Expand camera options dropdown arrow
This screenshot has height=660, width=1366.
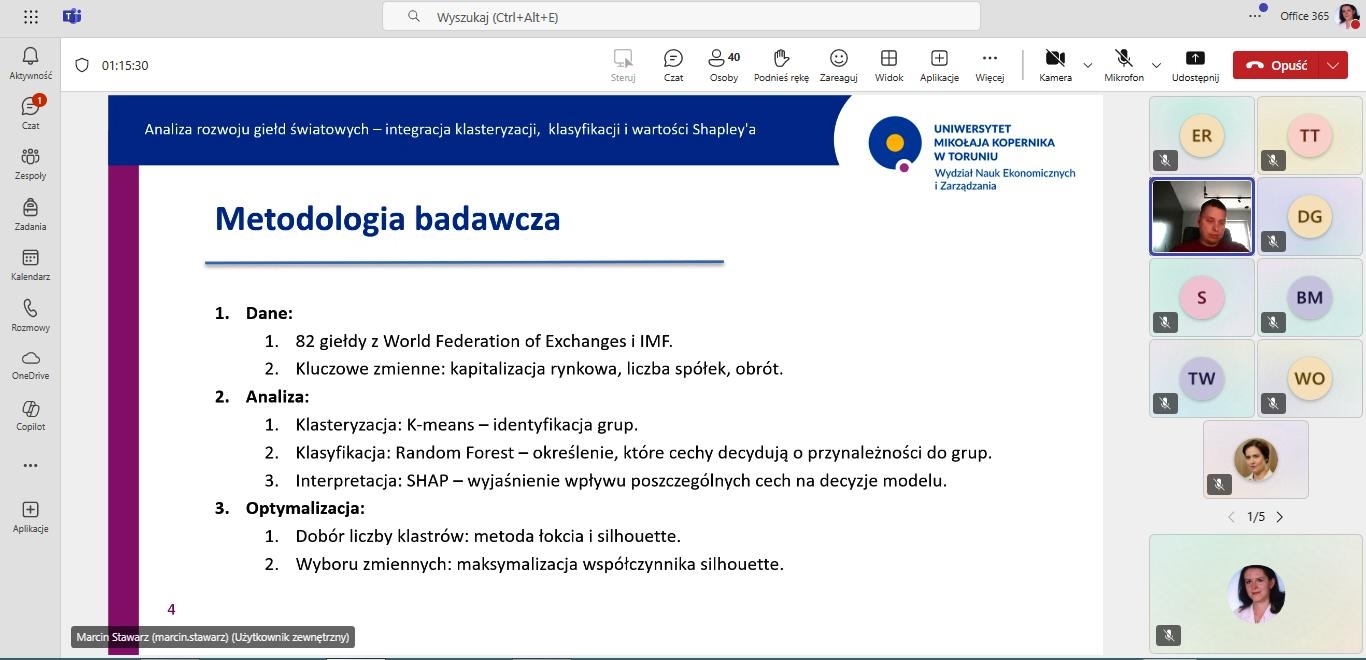1088,65
